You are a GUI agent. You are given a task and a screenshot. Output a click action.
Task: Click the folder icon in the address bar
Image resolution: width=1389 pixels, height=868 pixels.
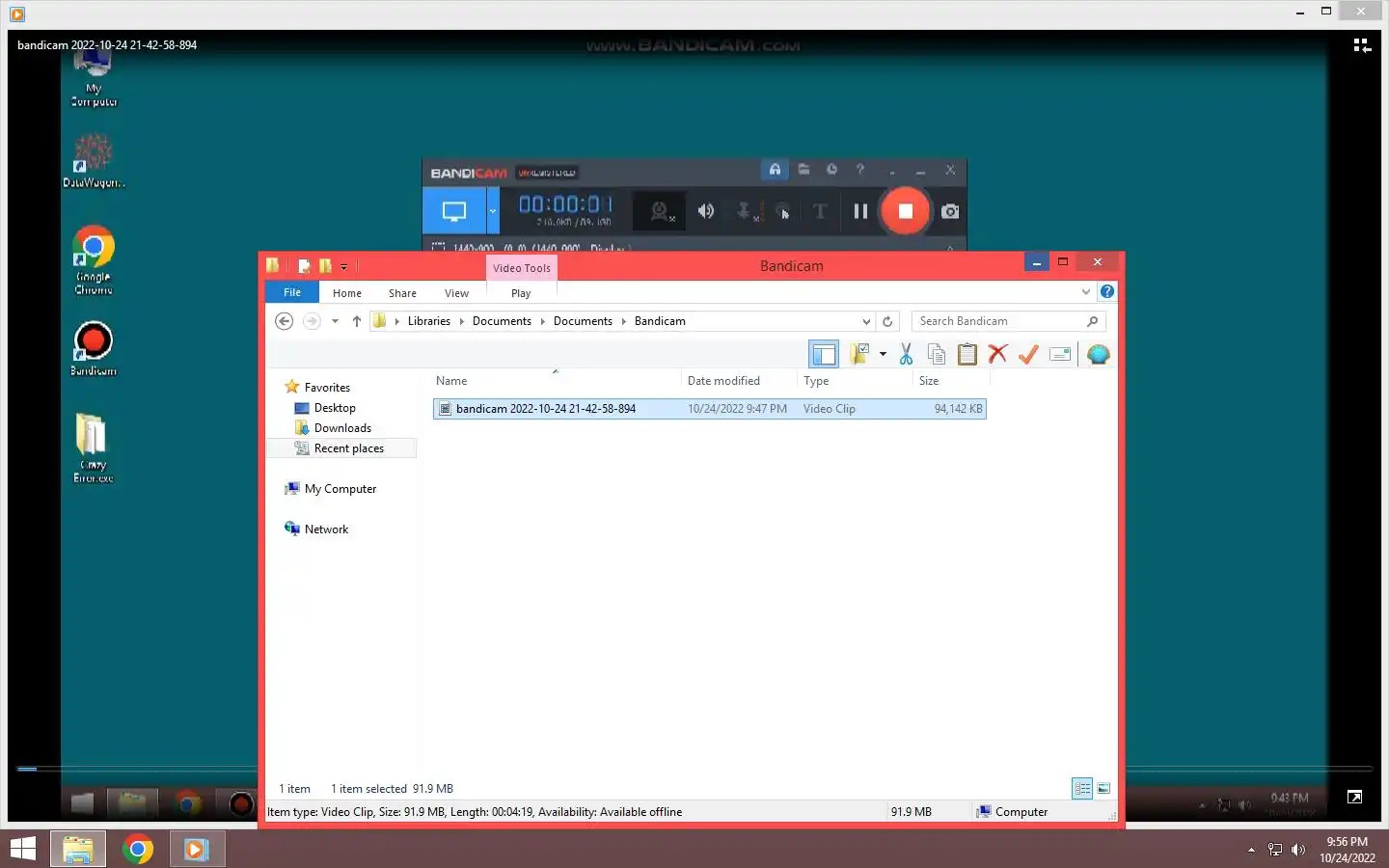click(x=380, y=321)
